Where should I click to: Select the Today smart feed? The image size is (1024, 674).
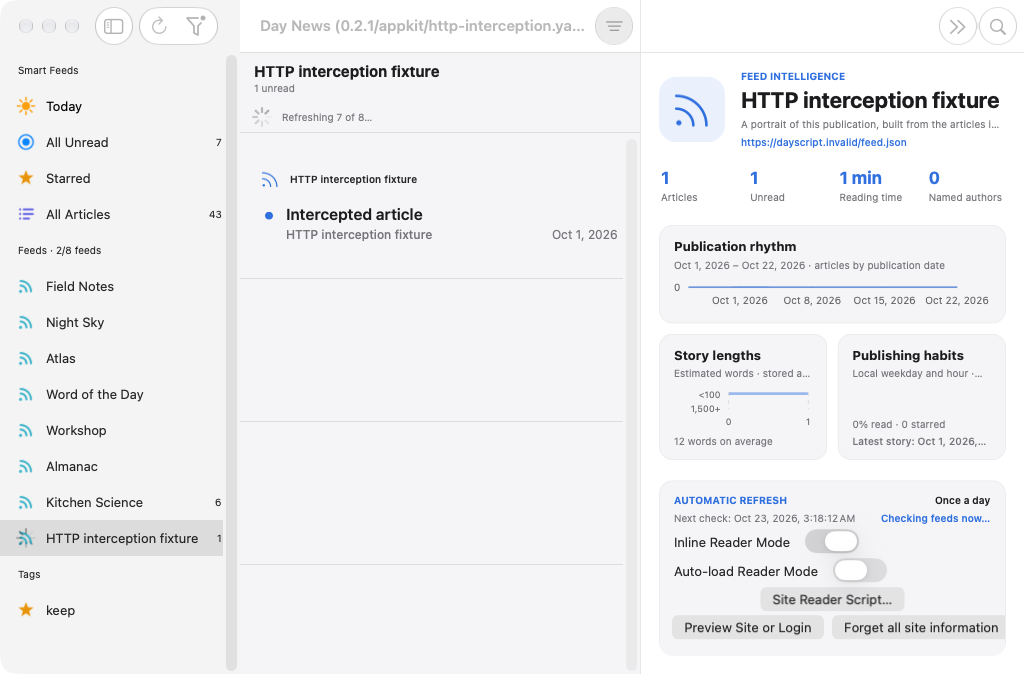112,106
